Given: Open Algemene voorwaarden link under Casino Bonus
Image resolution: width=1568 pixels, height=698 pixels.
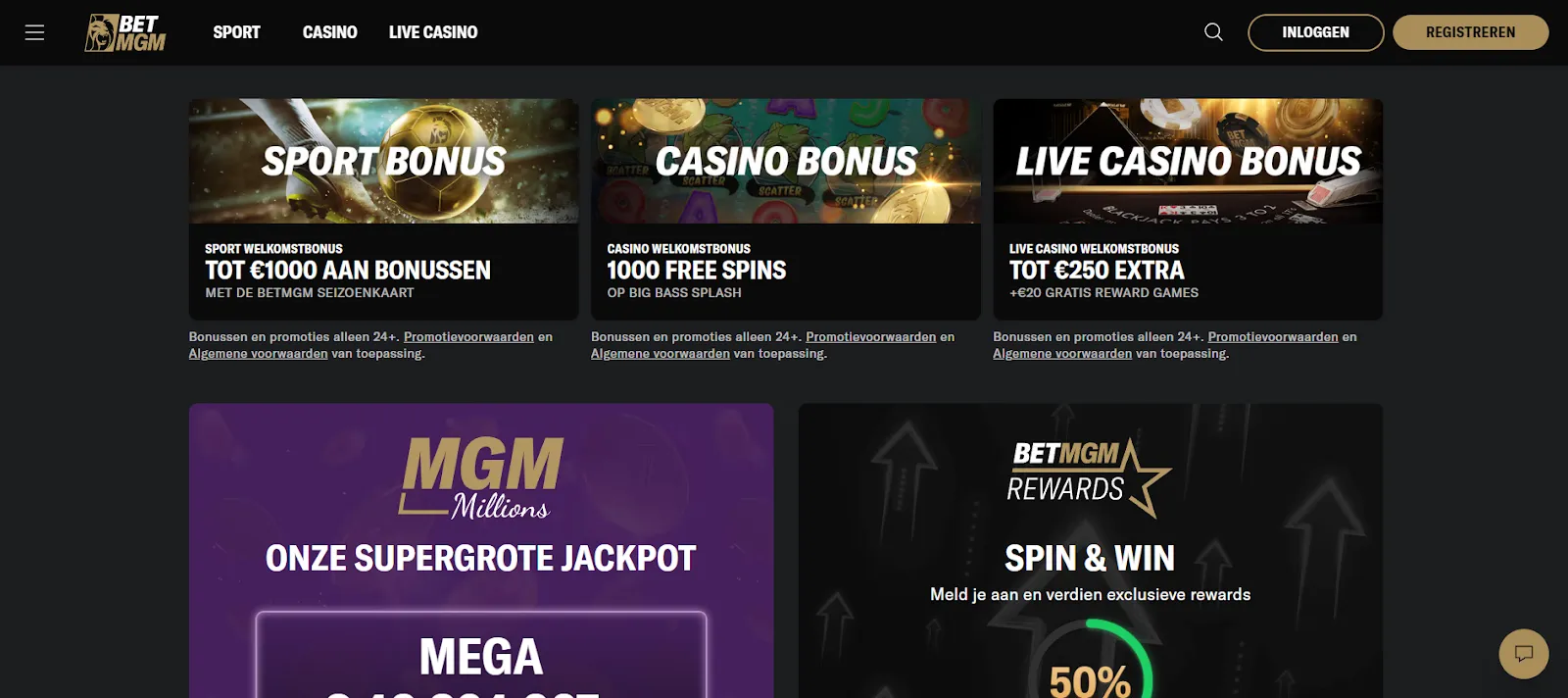Looking at the screenshot, I should coord(661,354).
